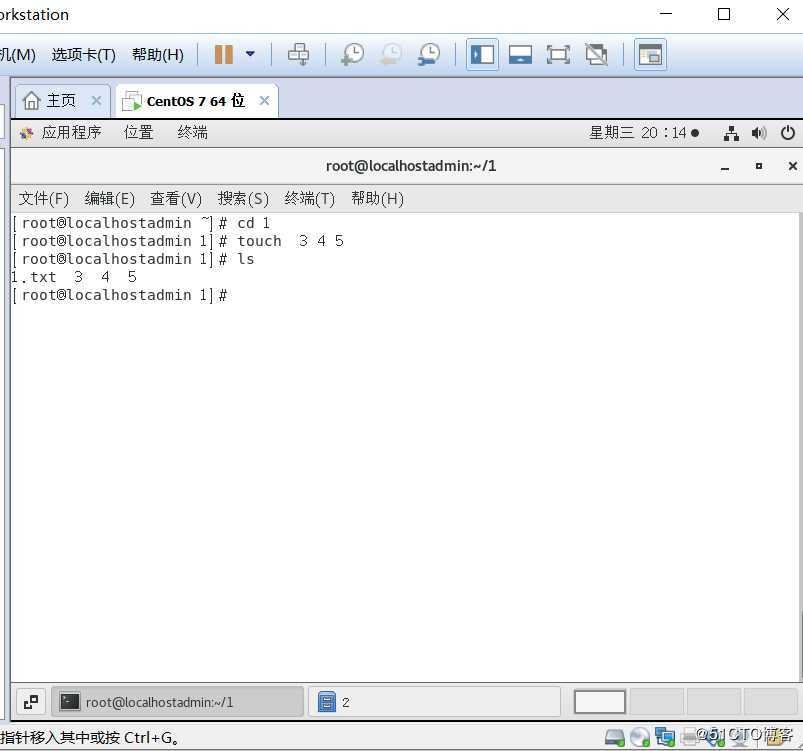Click the CD/DVD drive status icon
Image resolution: width=803 pixels, height=751 pixels.
(x=640, y=738)
